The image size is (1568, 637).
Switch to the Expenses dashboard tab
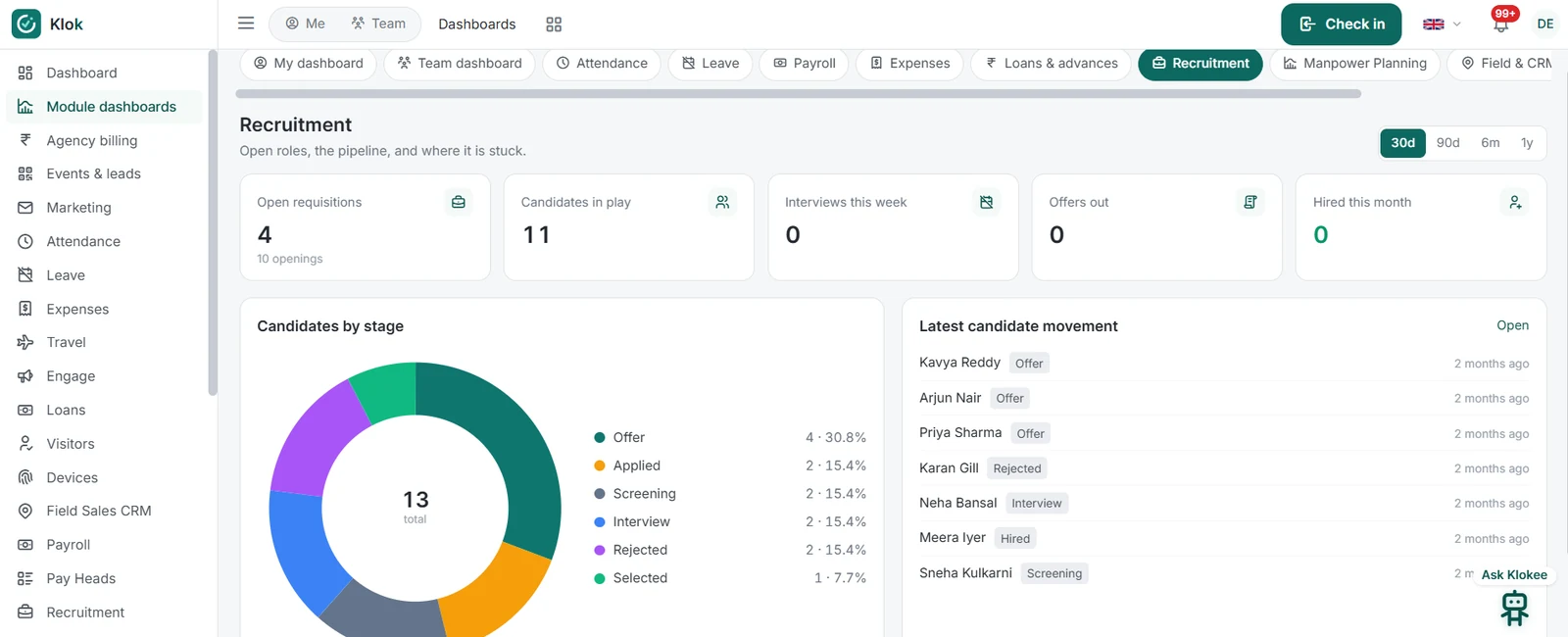coord(909,63)
